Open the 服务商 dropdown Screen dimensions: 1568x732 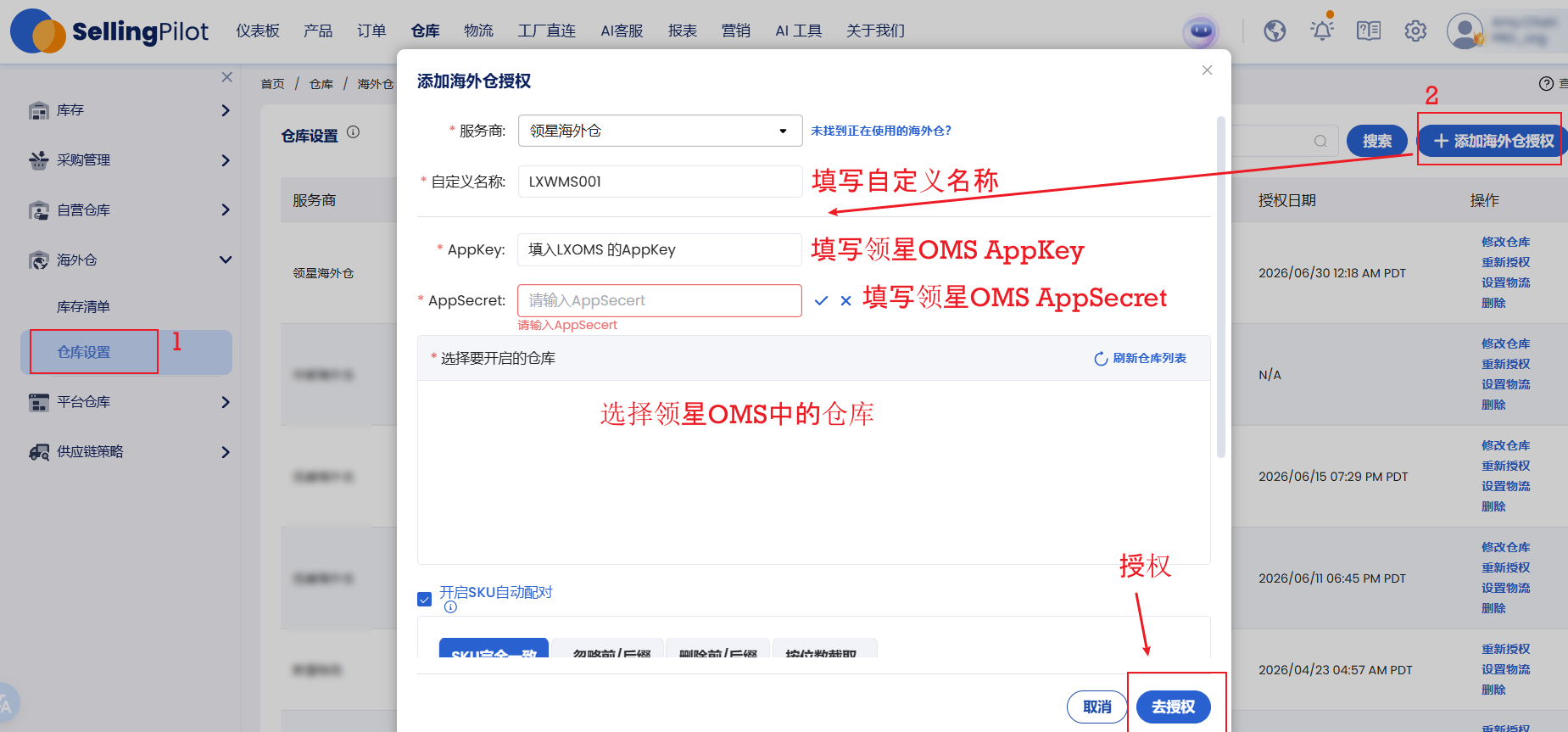click(x=660, y=131)
